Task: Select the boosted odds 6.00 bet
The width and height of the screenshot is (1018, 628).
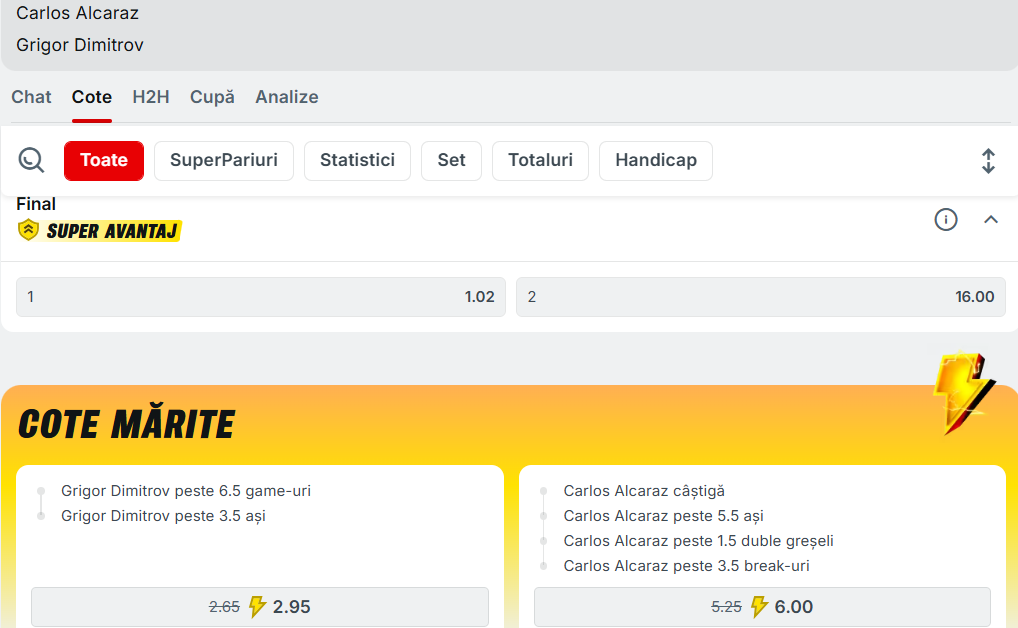Action: (762, 607)
